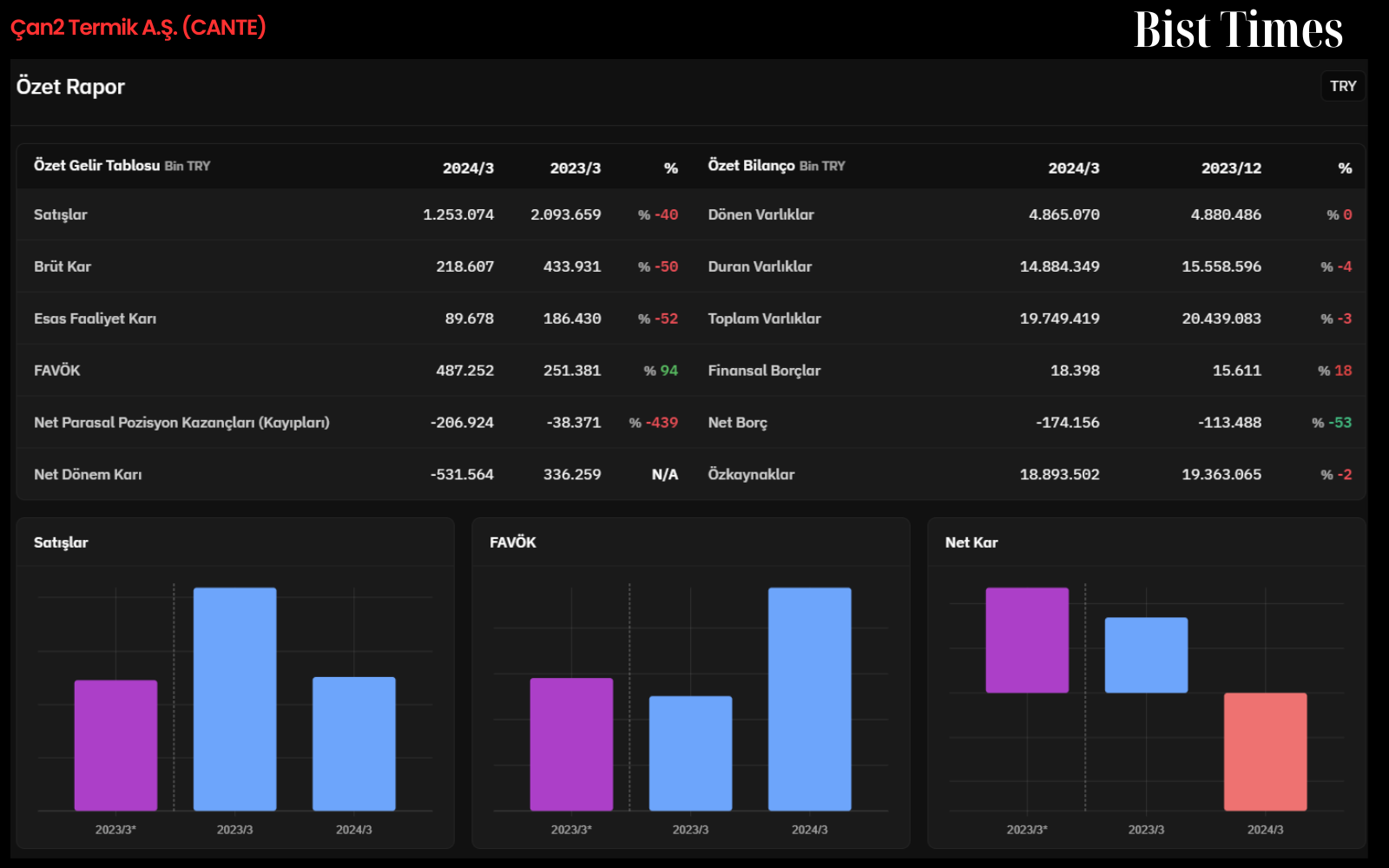Select the Satışlar 2023/3 value 2.093.659
1389x868 pixels.
[x=566, y=214]
